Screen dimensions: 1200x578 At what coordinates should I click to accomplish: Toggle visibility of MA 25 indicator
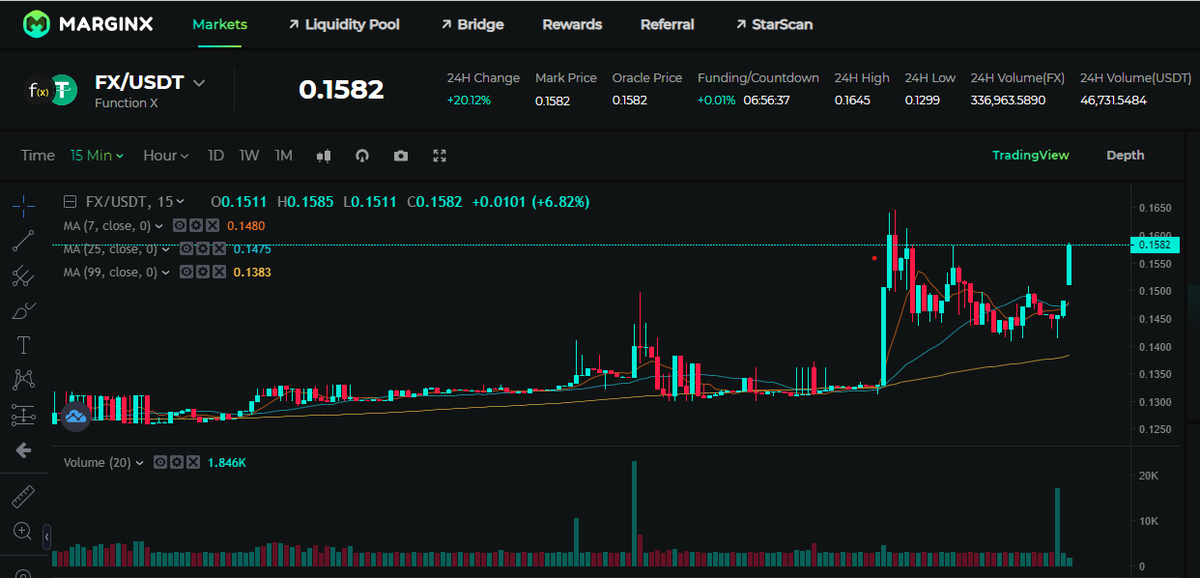pyautogui.click(x=186, y=249)
